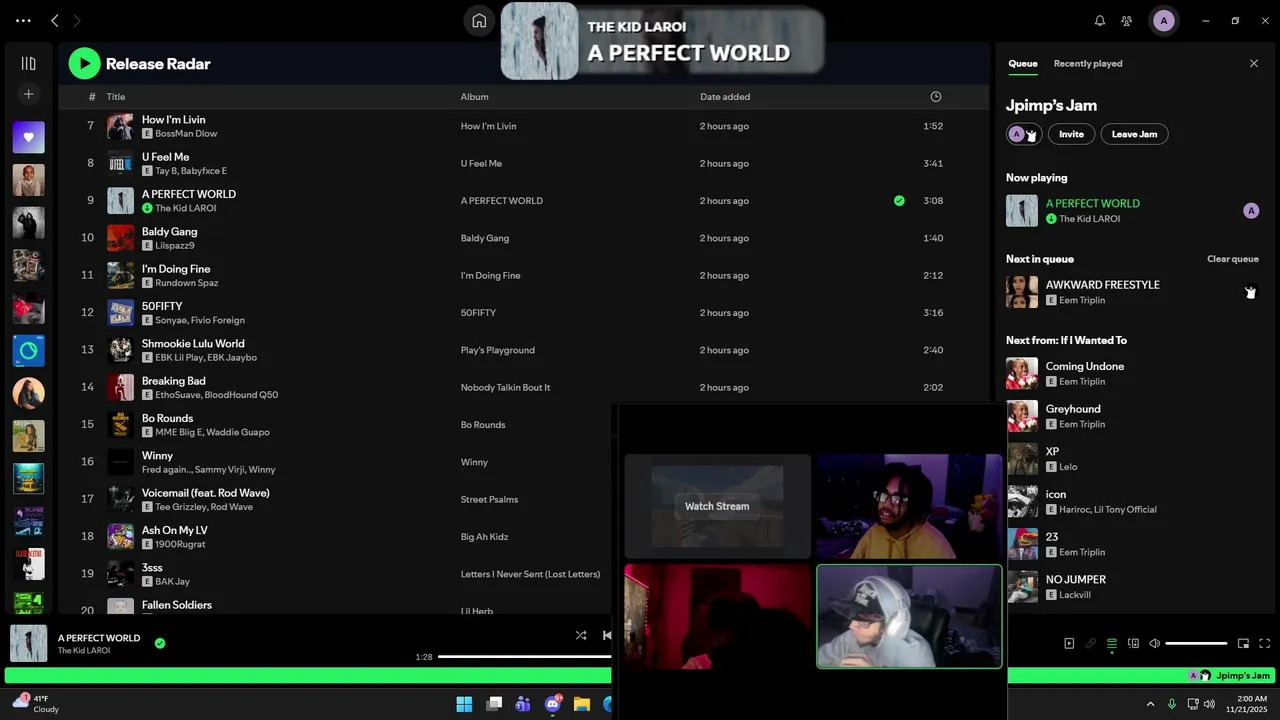The height and width of the screenshot is (720, 1280).
Task: Open the friend activity icon
Action: coord(1127,21)
